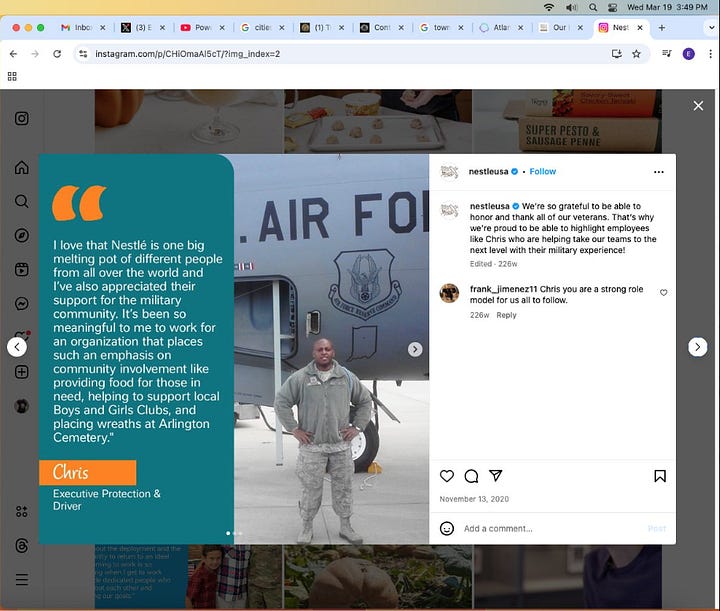This screenshot has width=720, height=611.
Task: View site information icon in address bar
Action: click(83, 54)
